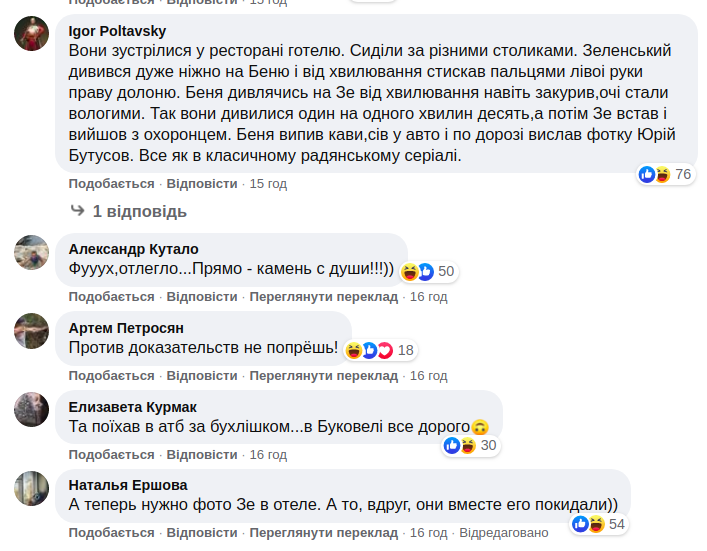
Task: View translation of Александр Кутало's comment
Action: pyautogui.click(x=323, y=297)
